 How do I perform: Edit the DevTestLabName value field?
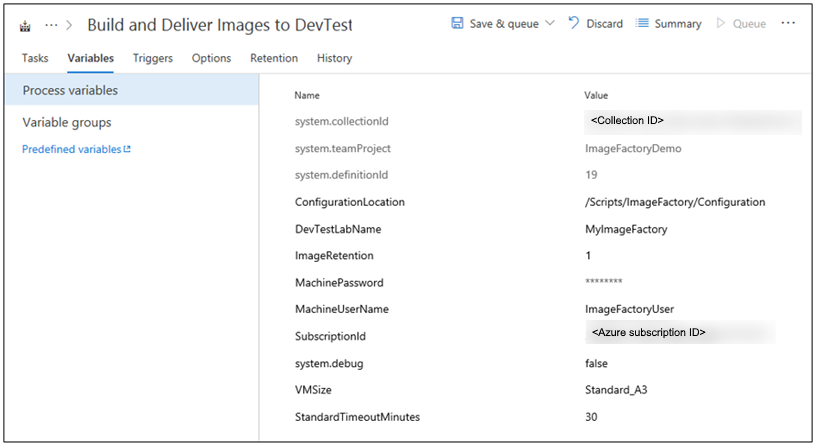626,229
